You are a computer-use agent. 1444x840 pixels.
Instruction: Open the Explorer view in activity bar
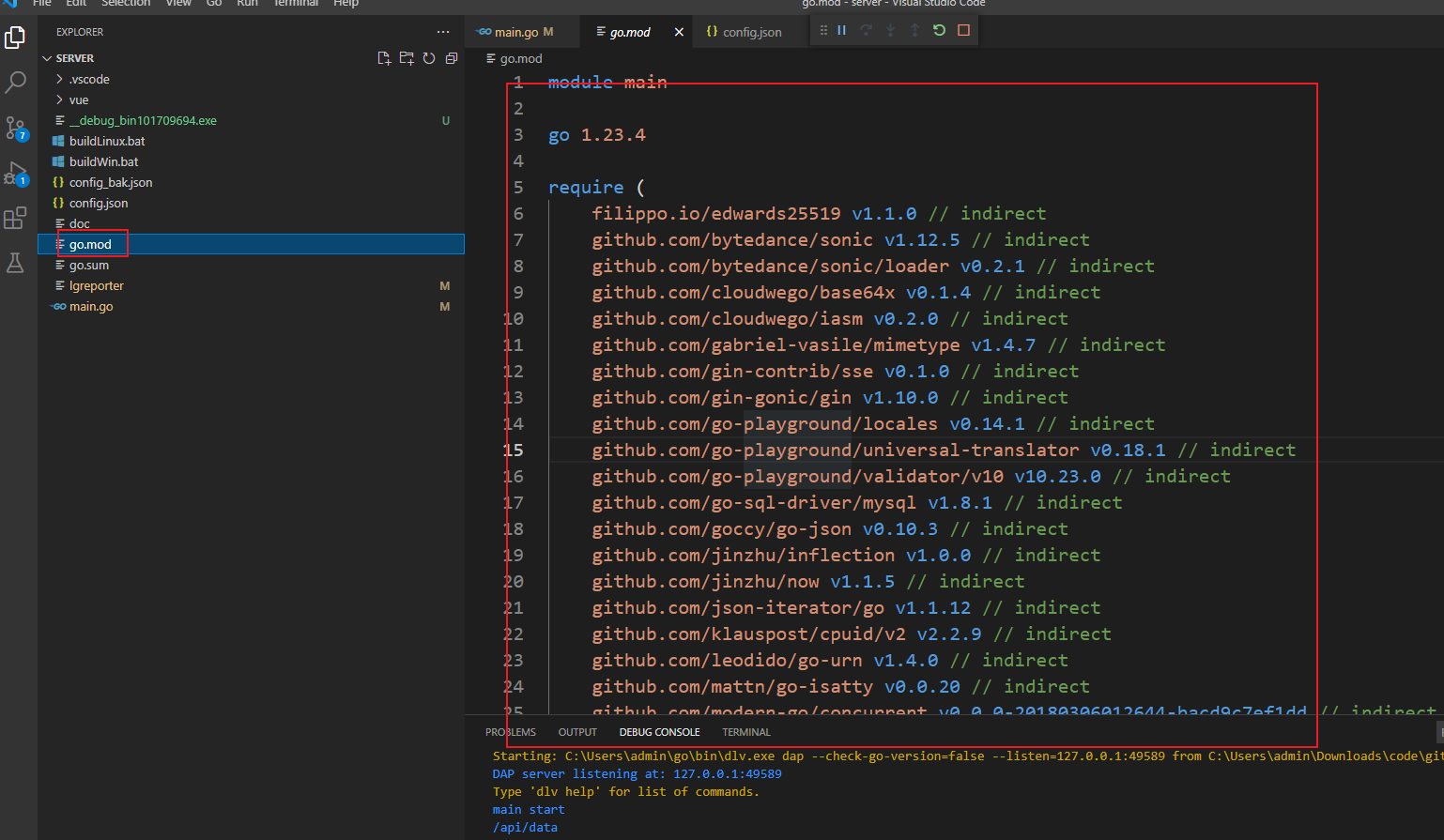coord(15,38)
